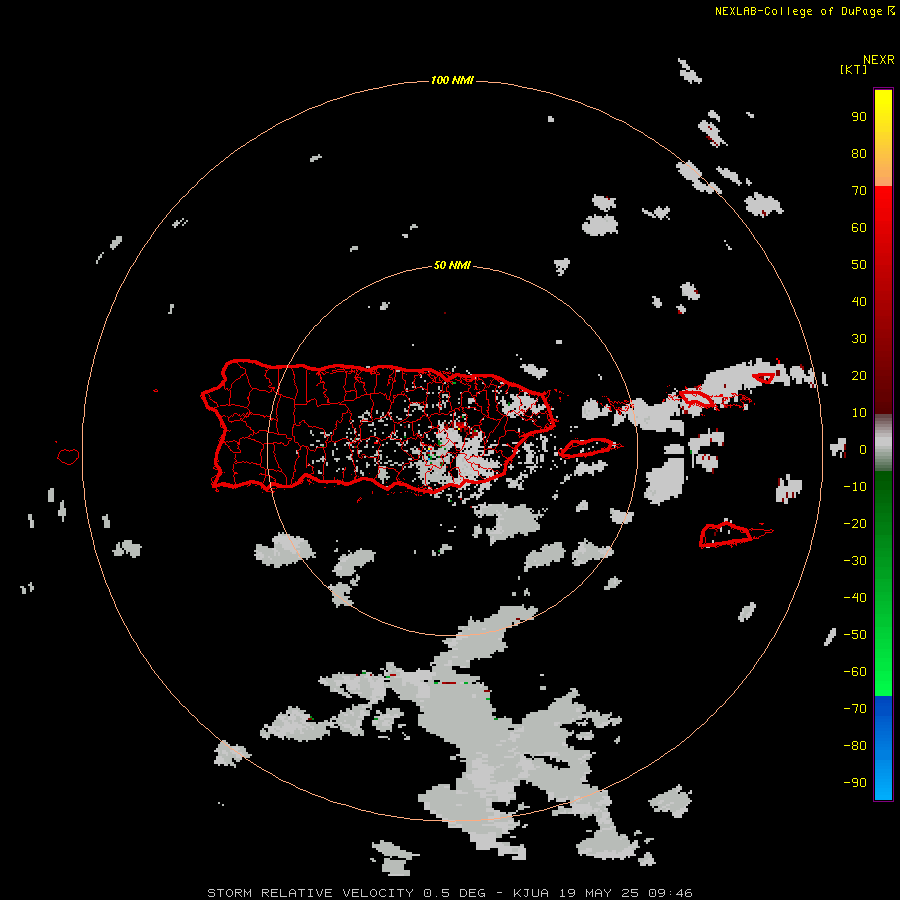Click the Storm Relative Velocity caption at bottom

click(x=449, y=893)
